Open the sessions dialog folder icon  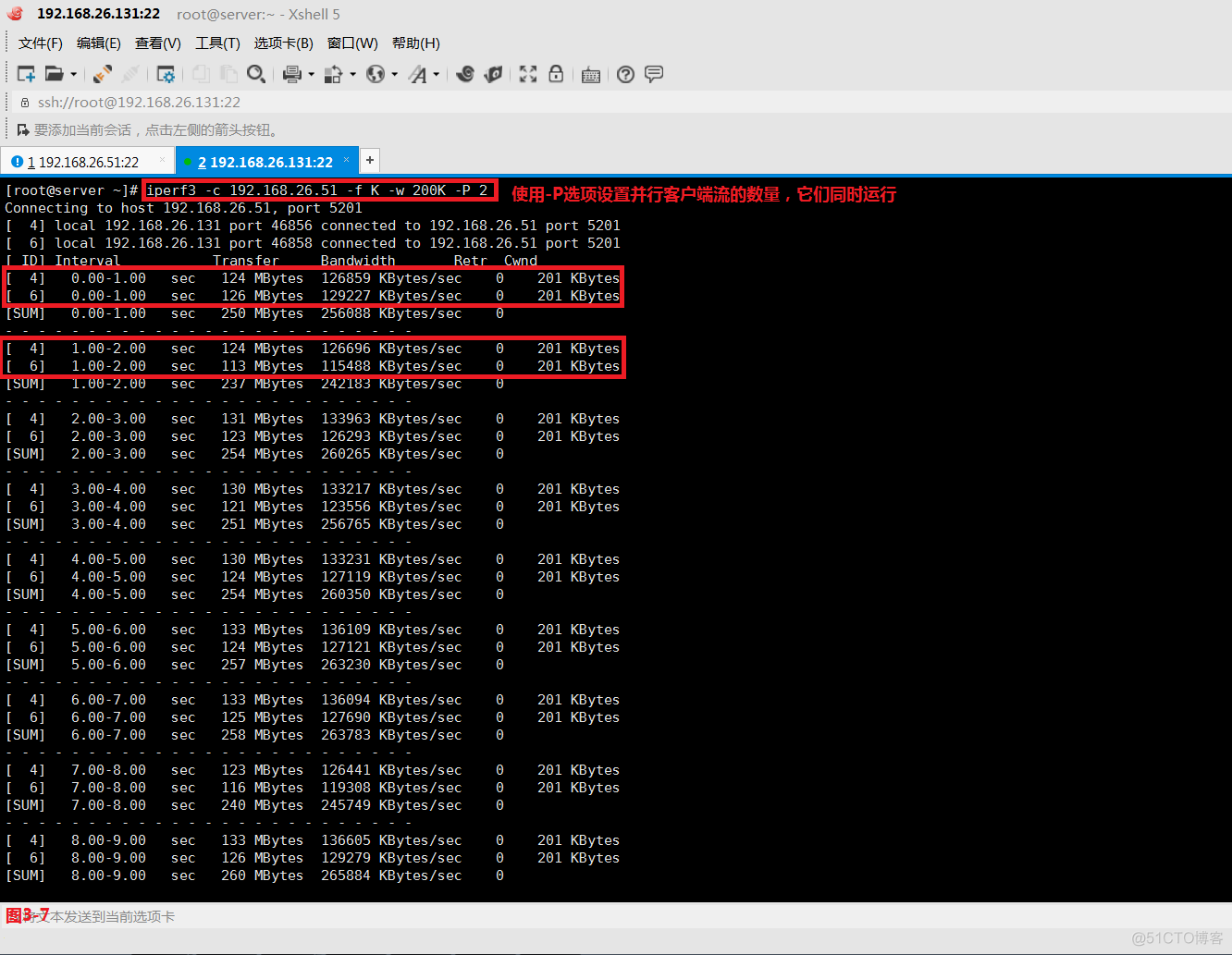pos(54,74)
